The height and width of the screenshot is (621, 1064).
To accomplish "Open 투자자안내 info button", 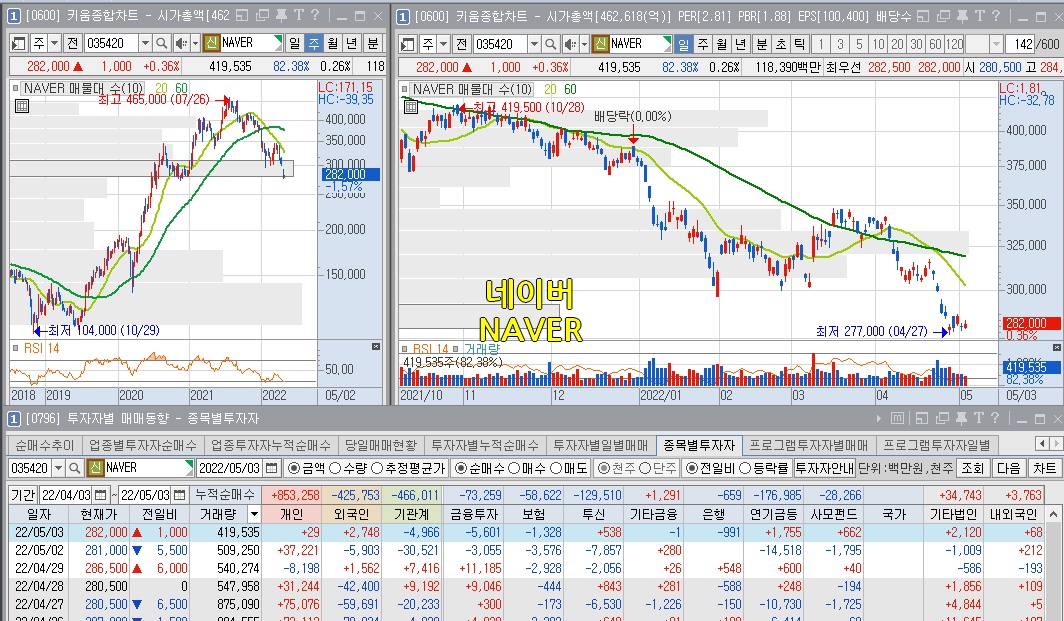I will click(x=824, y=468).
